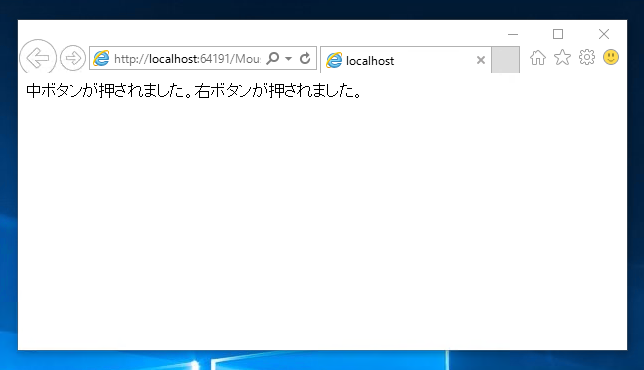Click the search magnifier in address bar
Image resolution: width=644 pixels, height=370 pixels.
pyautogui.click(x=273, y=58)
